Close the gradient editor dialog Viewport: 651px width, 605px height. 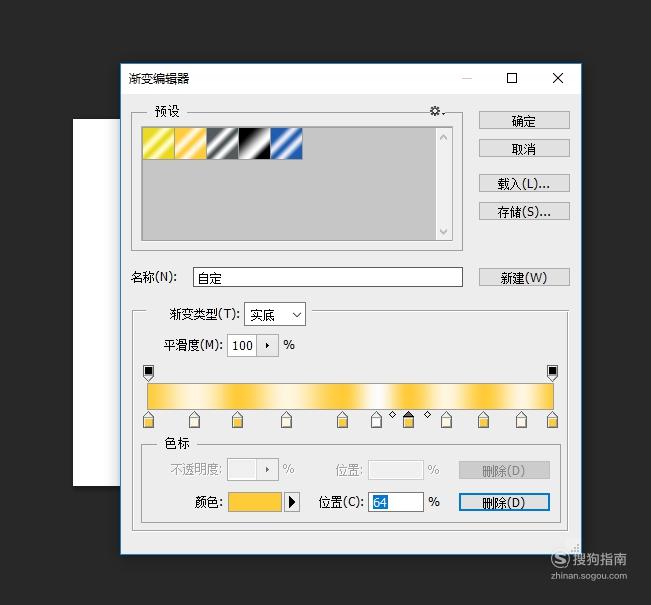558,78
